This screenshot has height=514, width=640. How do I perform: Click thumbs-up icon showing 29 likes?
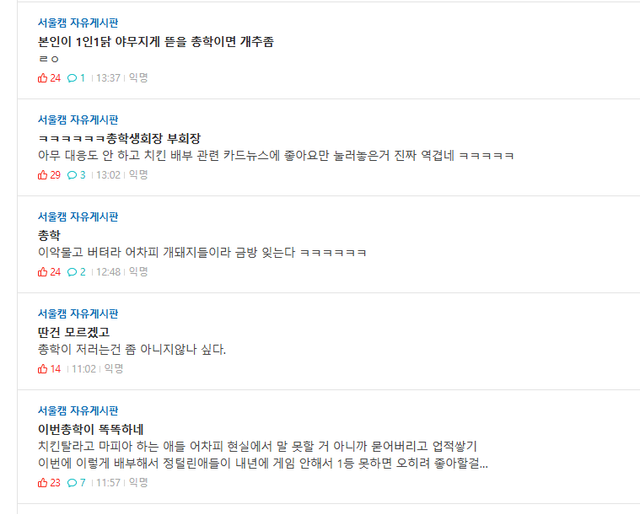pos(43,175)
